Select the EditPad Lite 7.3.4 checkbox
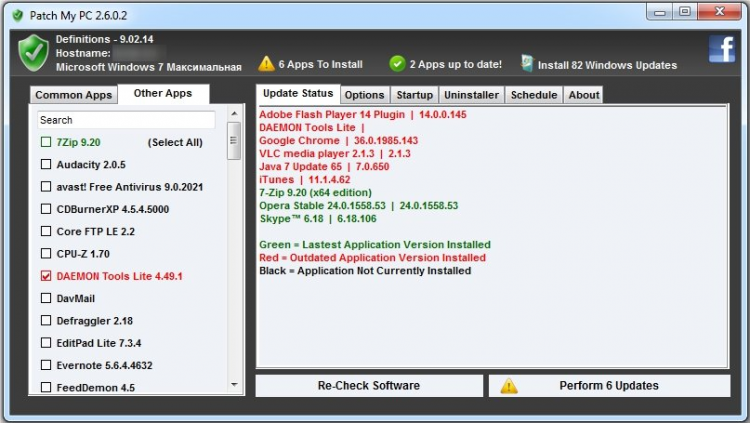Image resolution: width=750 pixels, height=423 pixels. coord(46,343)
